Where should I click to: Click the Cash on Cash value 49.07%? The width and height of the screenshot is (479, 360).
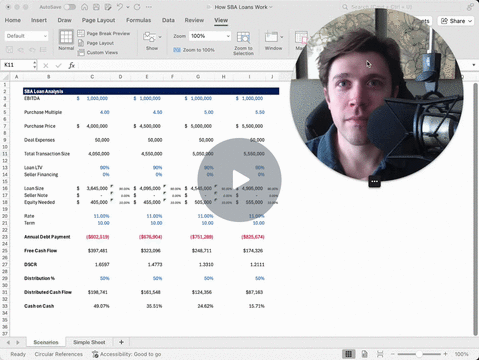click(101, 306)
